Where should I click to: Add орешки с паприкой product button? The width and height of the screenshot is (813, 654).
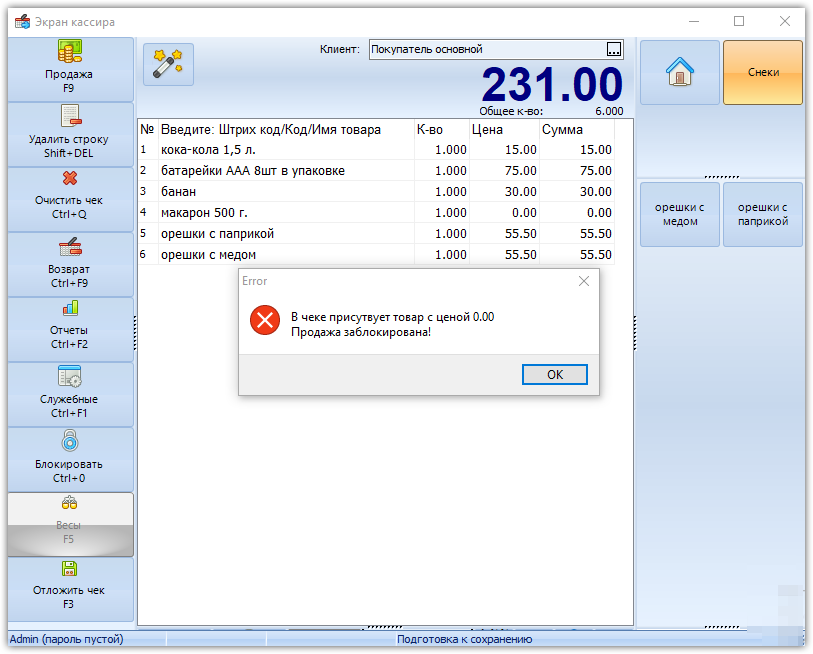click(x=763, y=214)
